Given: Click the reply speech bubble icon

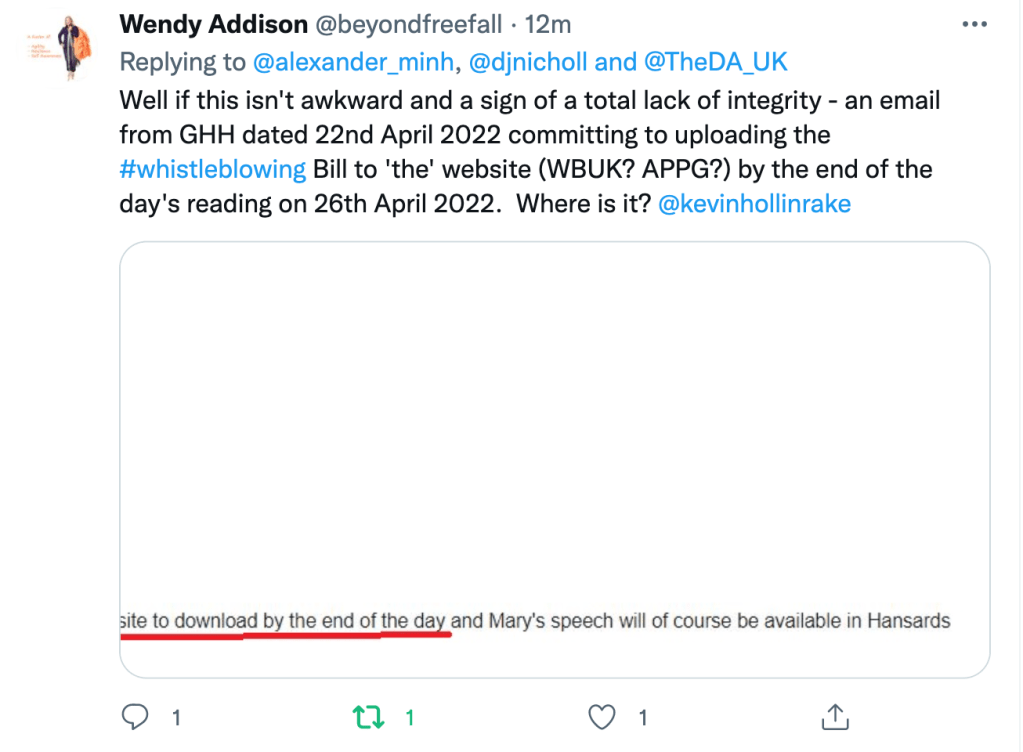Looking at the screenshot, I should point(135,717).
